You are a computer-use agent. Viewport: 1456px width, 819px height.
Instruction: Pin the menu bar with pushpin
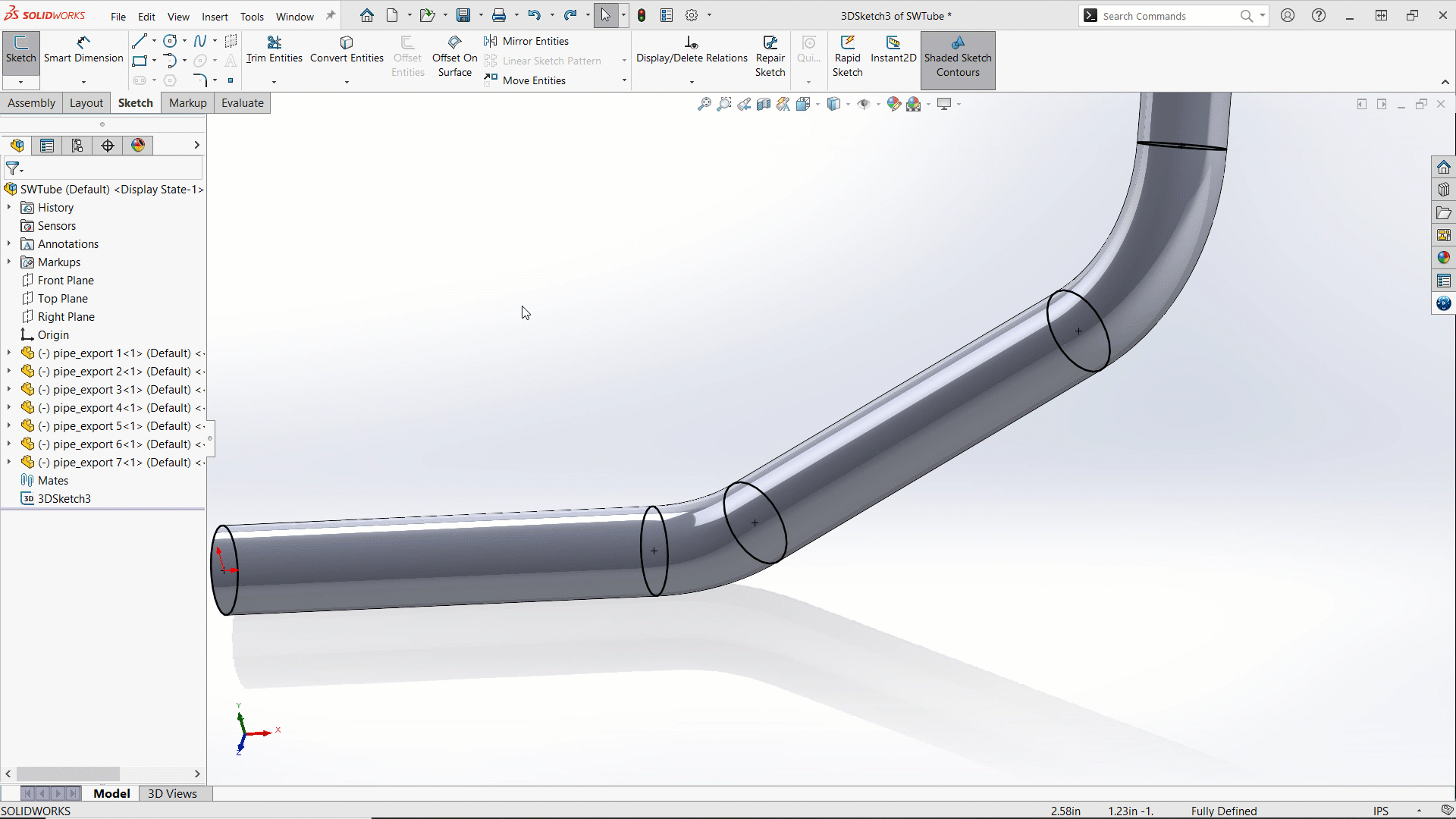pyautogui.click(x=331, y=16)
